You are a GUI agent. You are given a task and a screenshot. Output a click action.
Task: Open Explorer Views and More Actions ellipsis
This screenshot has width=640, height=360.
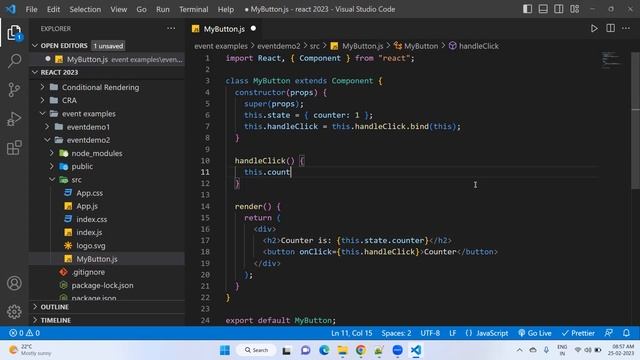point(171,29)
